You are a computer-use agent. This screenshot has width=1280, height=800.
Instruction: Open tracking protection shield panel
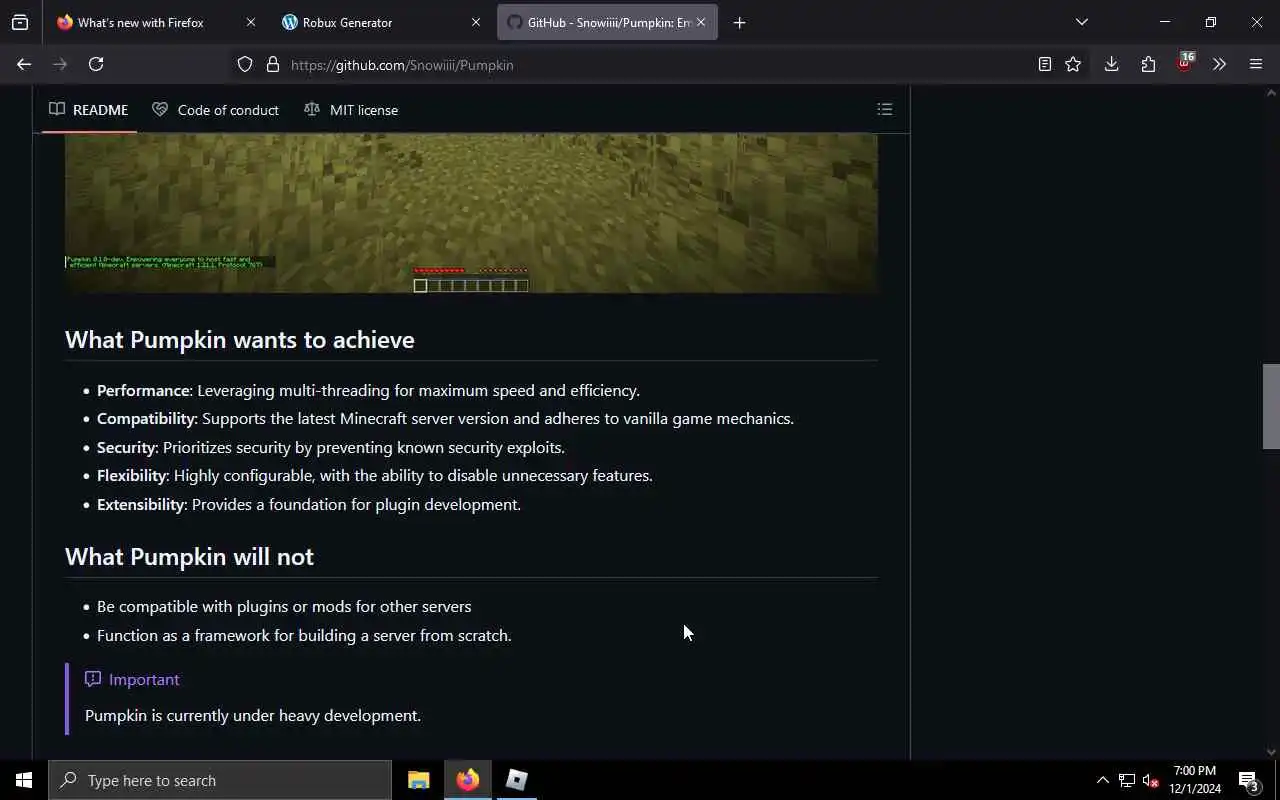coord(245,64)
